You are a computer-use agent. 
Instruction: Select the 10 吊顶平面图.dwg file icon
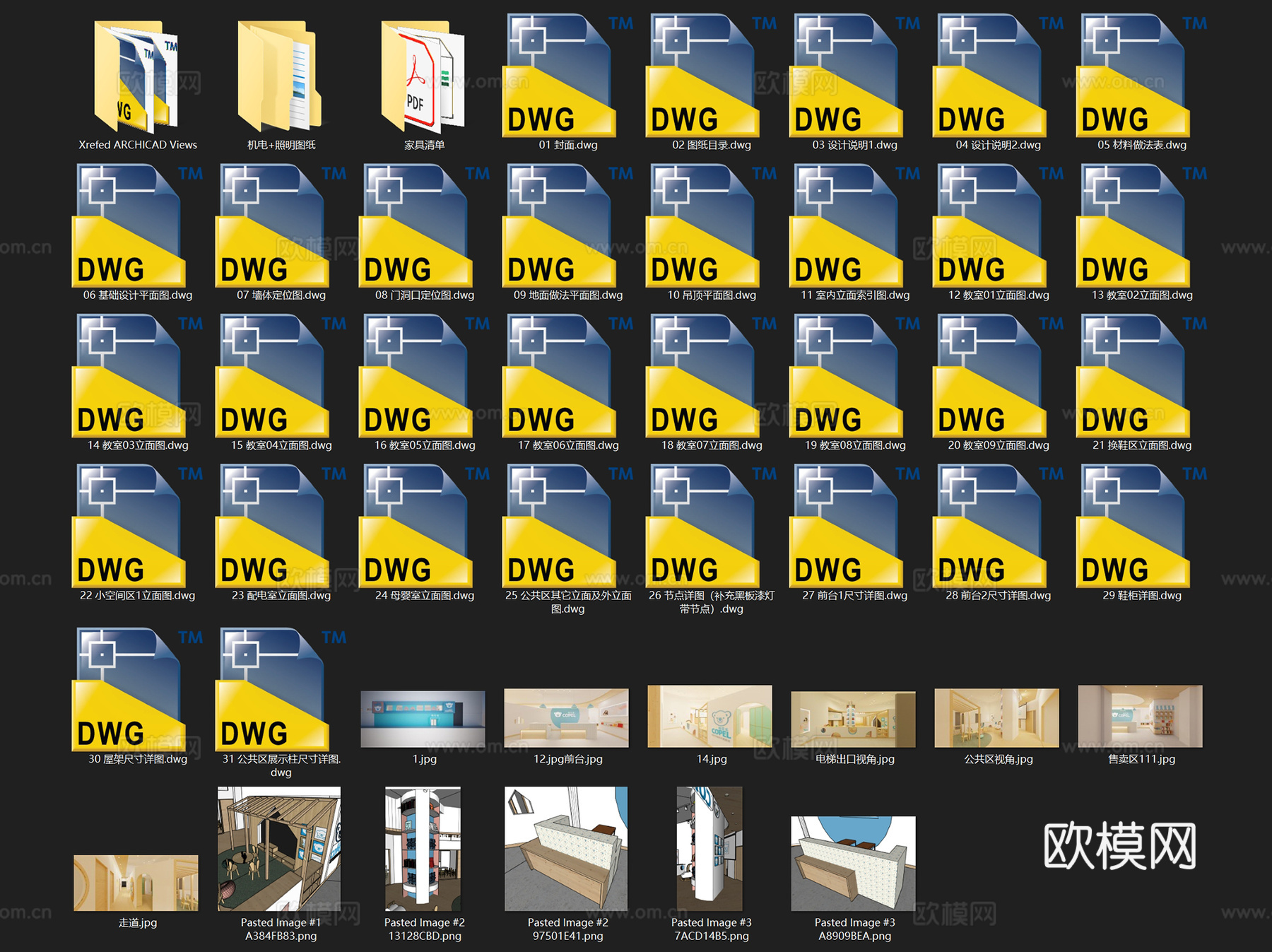point(702,226)
